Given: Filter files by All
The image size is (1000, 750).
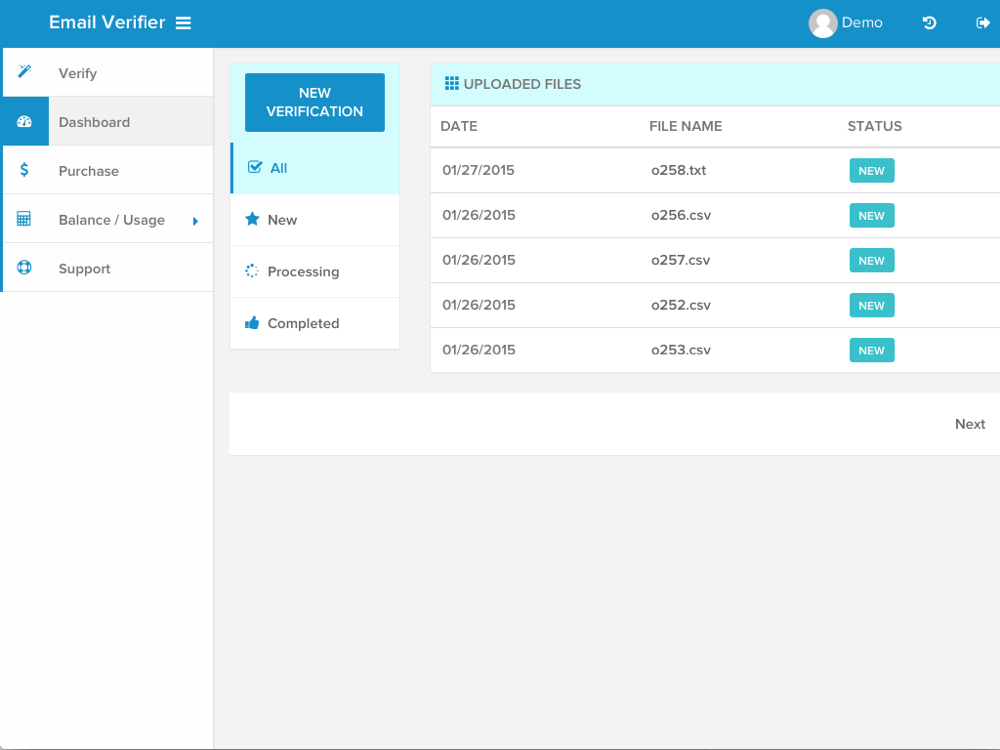Looking at the screenshot, I should (315, 168).
